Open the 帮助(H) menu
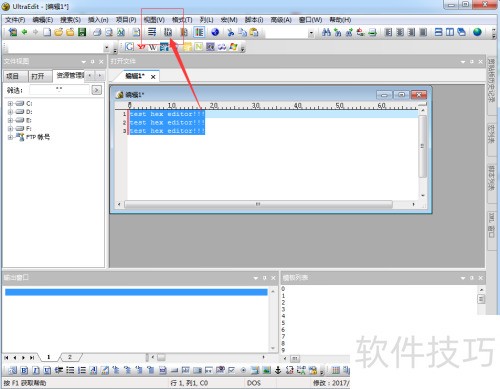Viewport: 500px width, 389px height. (x=340, y=20)
